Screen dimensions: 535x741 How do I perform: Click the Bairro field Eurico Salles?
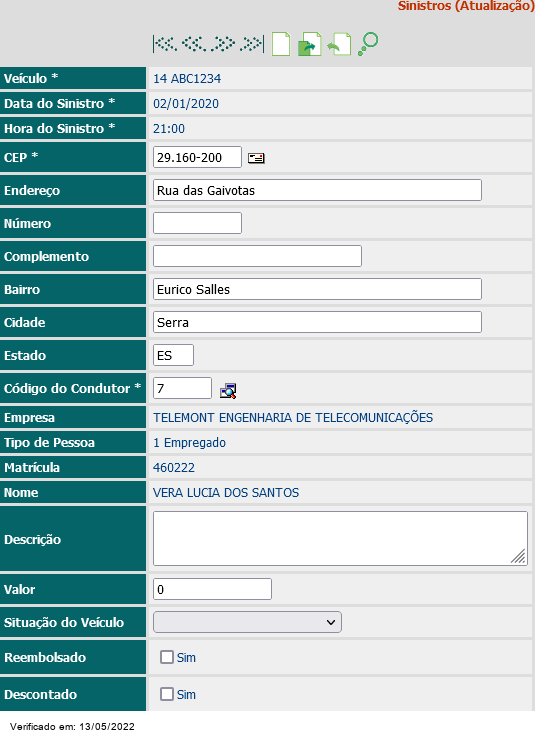tap(317, 289)
